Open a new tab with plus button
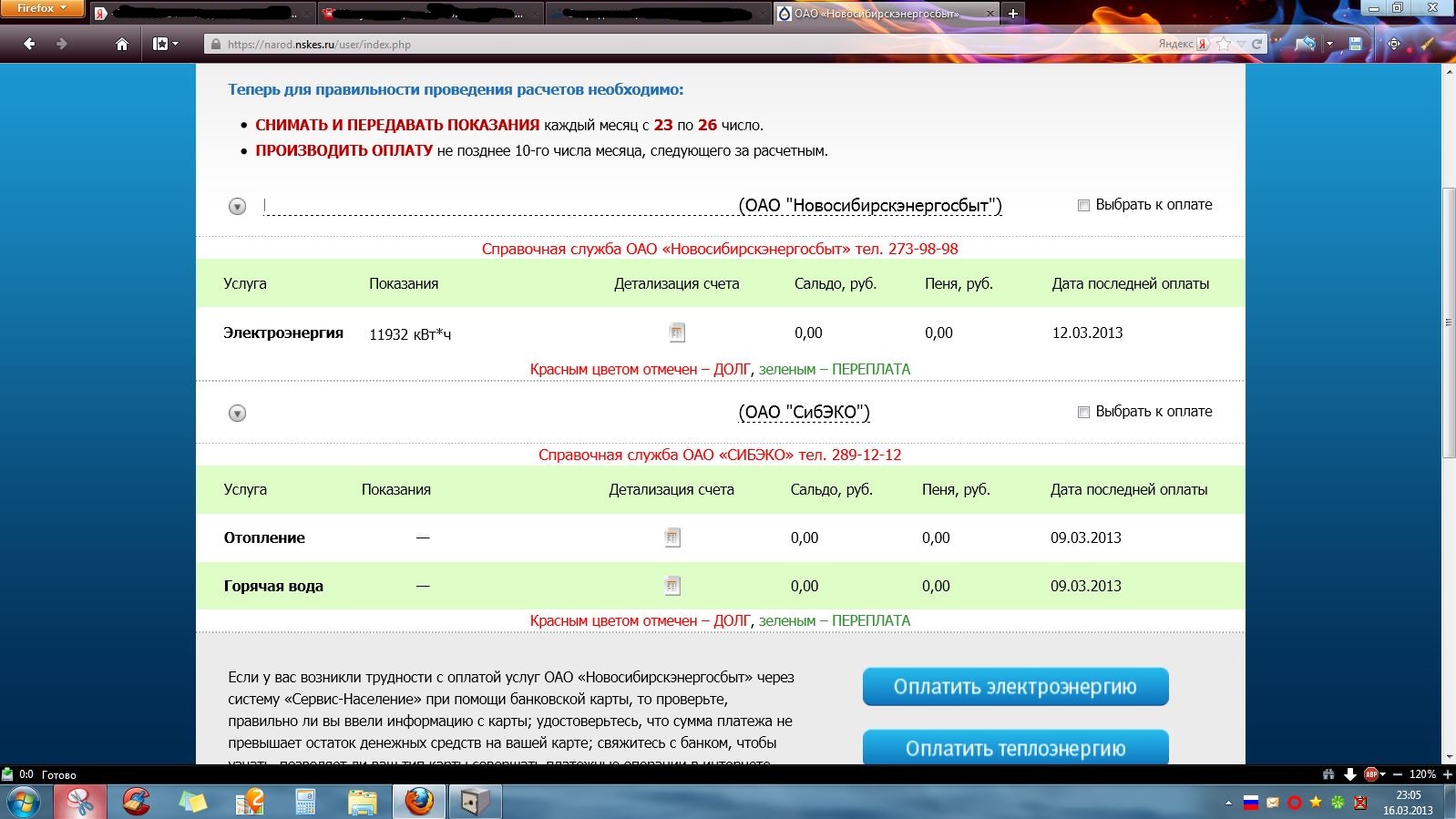The width and height of the screenshot is (1456, 819). click(1012, 14)
